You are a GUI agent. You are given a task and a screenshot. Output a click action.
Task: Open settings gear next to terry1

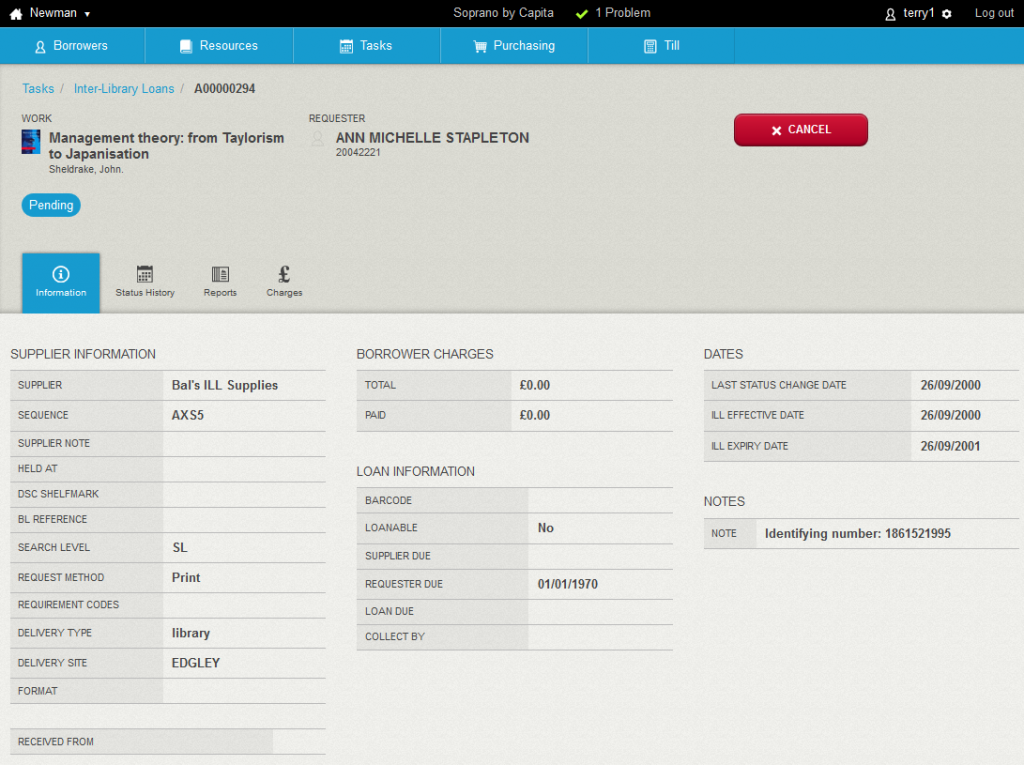947,14
